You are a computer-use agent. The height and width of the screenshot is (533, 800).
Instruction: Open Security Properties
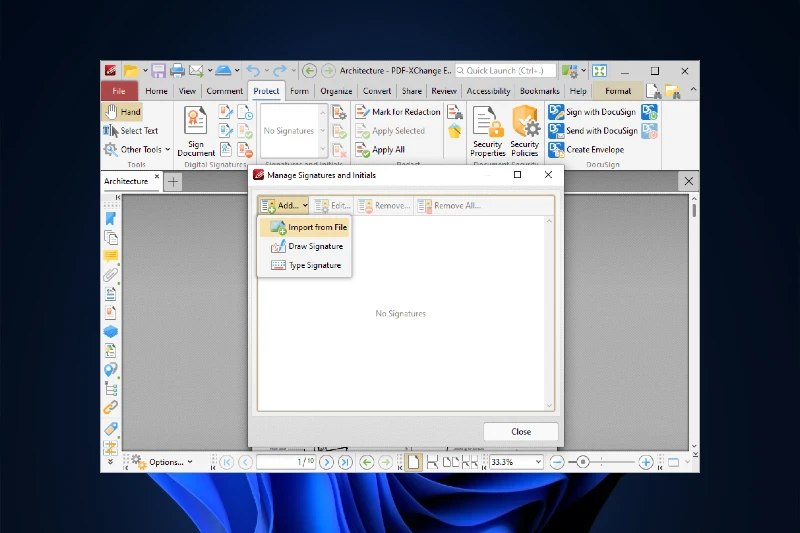pos(488,131)
